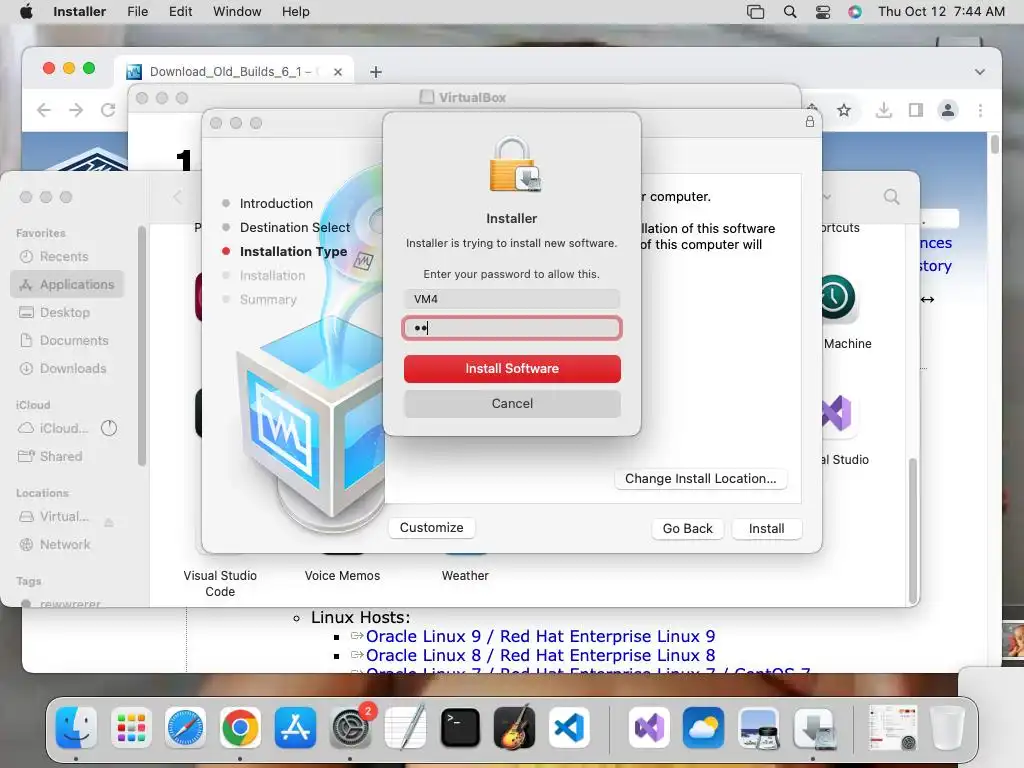This screenshot has width=1024, height=768.
Task: Open TextEdit from the Dock
Action: (405, 727)
